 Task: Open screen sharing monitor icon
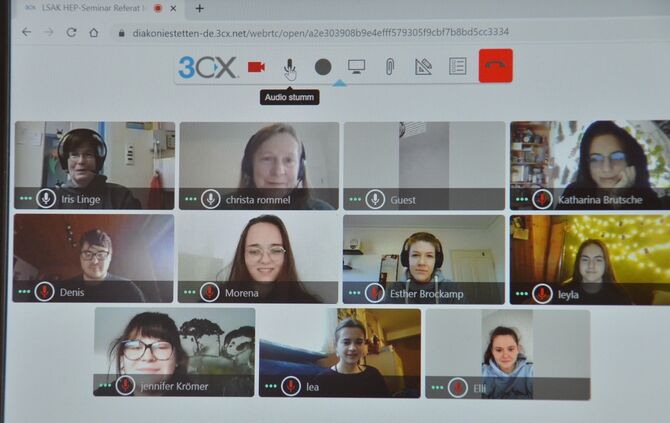tap(356, 67)
